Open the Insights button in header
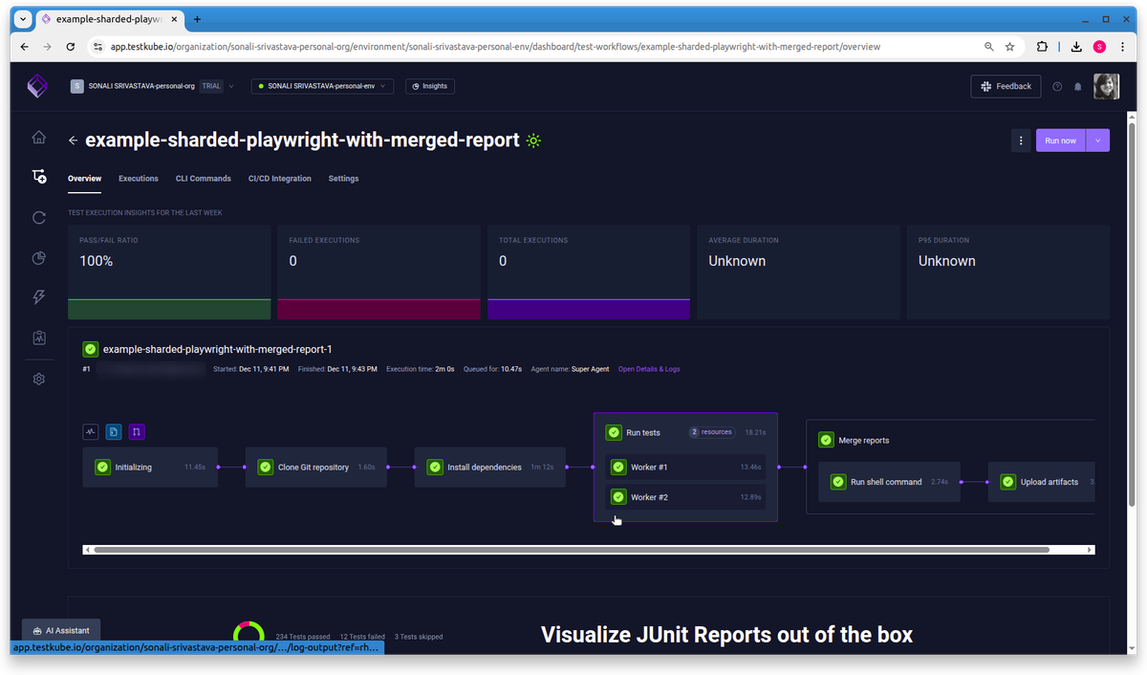This screenshot has height=675, width=1147. pos(430,86)
